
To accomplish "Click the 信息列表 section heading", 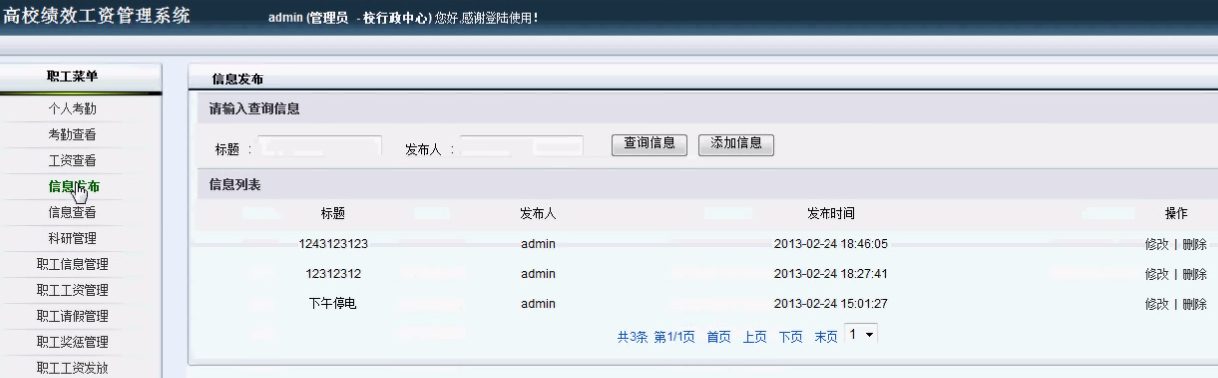I will (235, 185).
